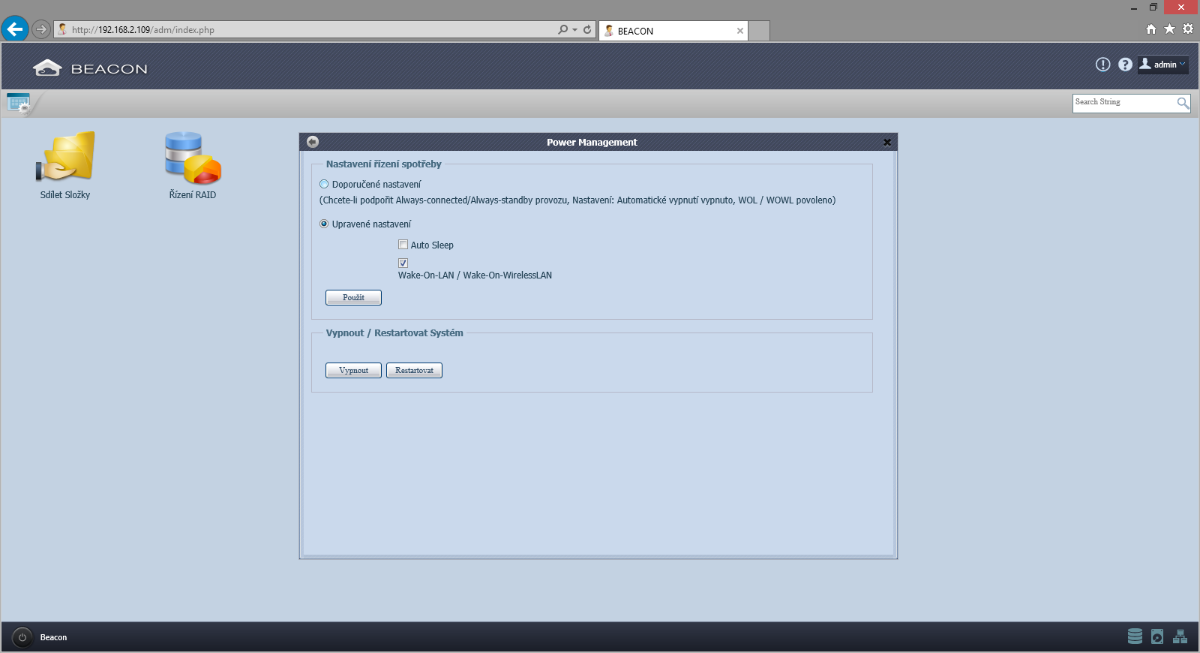Switch to the BEACON browser tab

pos(670,31)
